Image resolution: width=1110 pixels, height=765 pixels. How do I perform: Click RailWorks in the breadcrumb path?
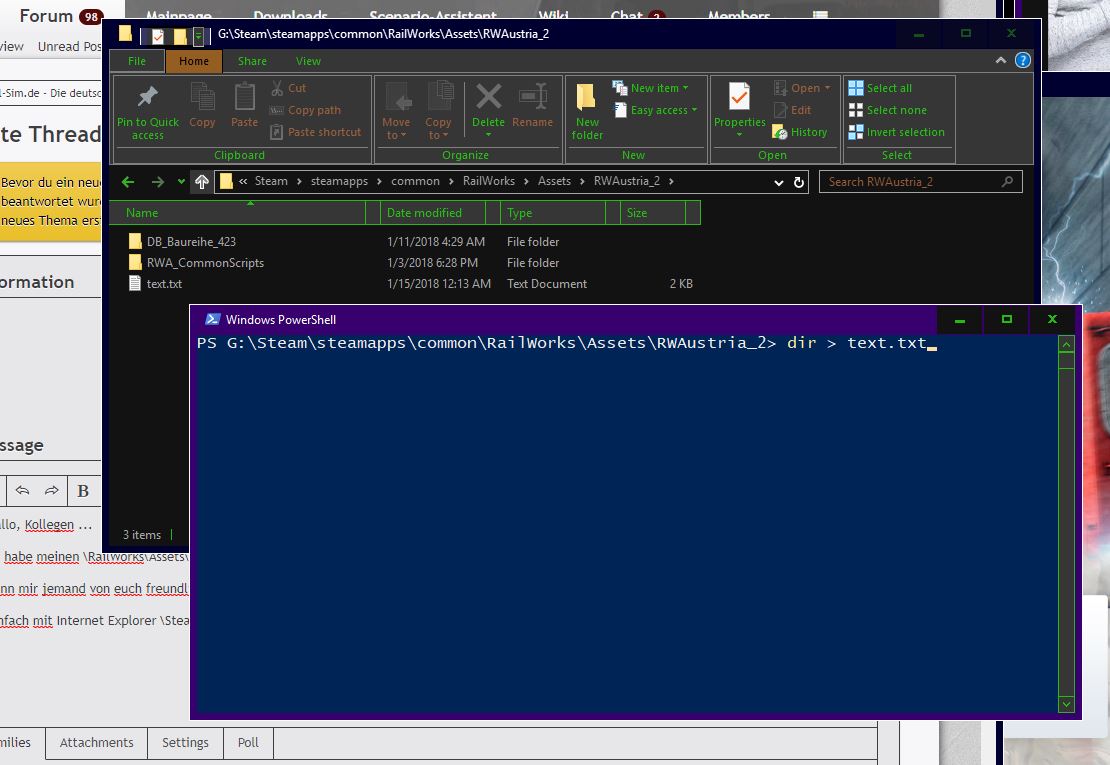pos(488,181)
